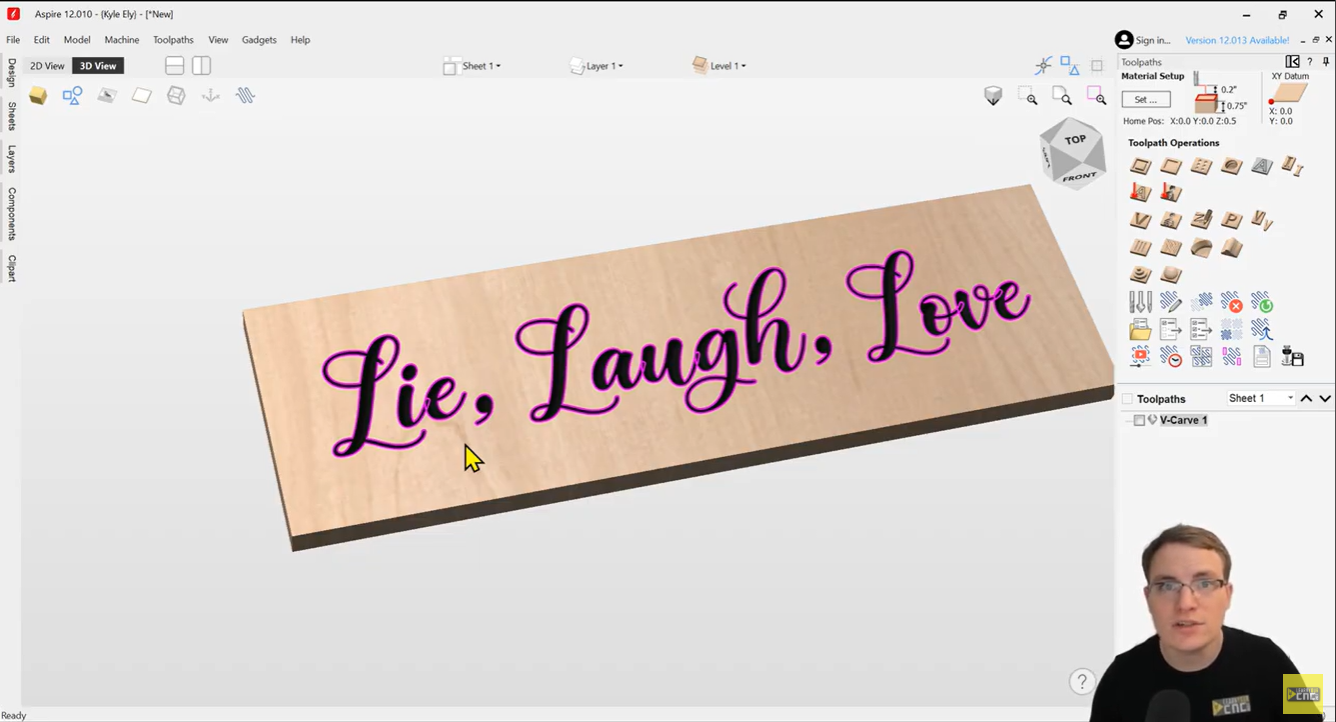This screenshot has width=1336, height=722.
Task: Open the 3D Finishing smooth-dome toolpath icon
Action: pos(1171,274)
